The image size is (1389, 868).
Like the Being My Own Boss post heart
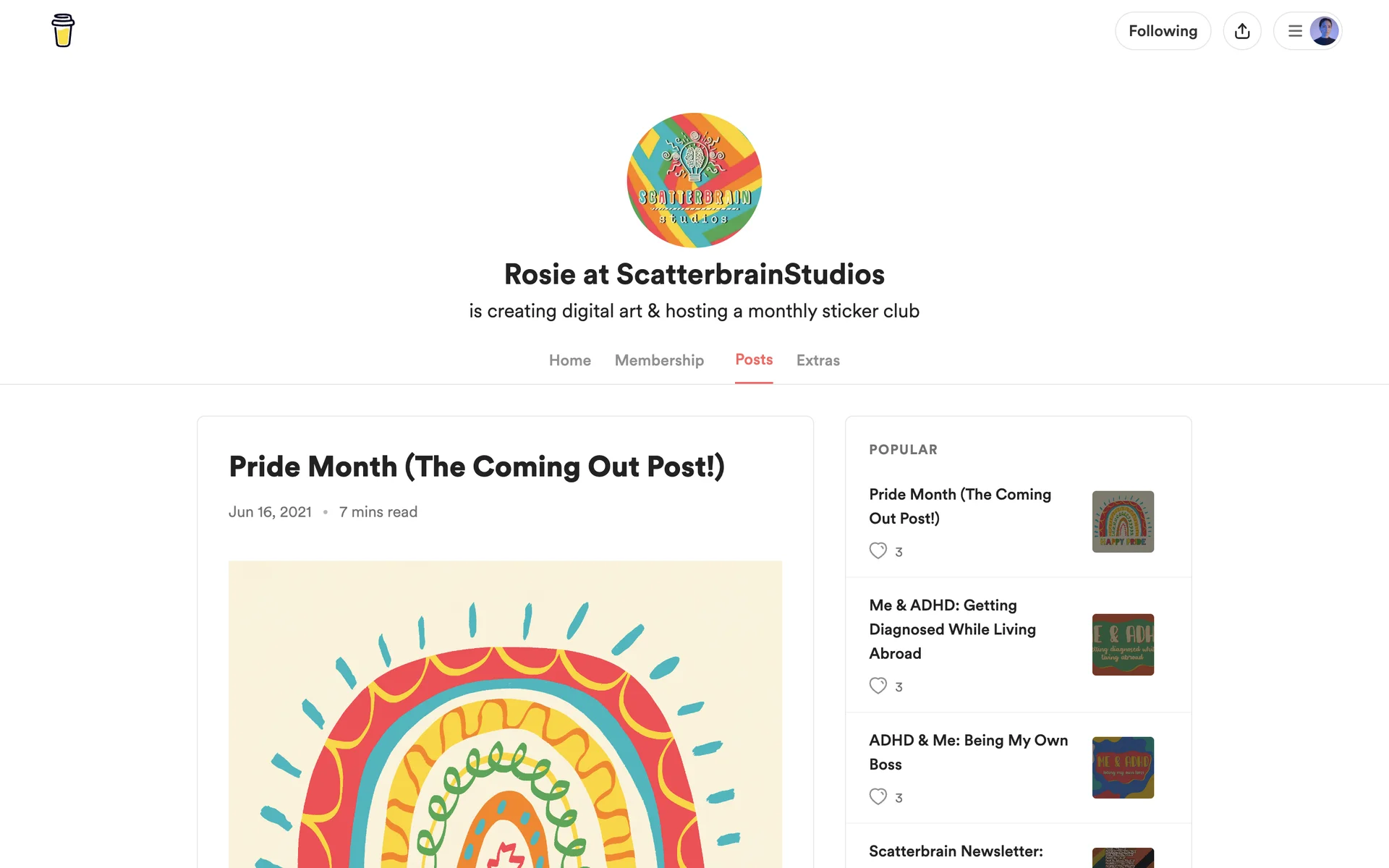tap(878, 797)
